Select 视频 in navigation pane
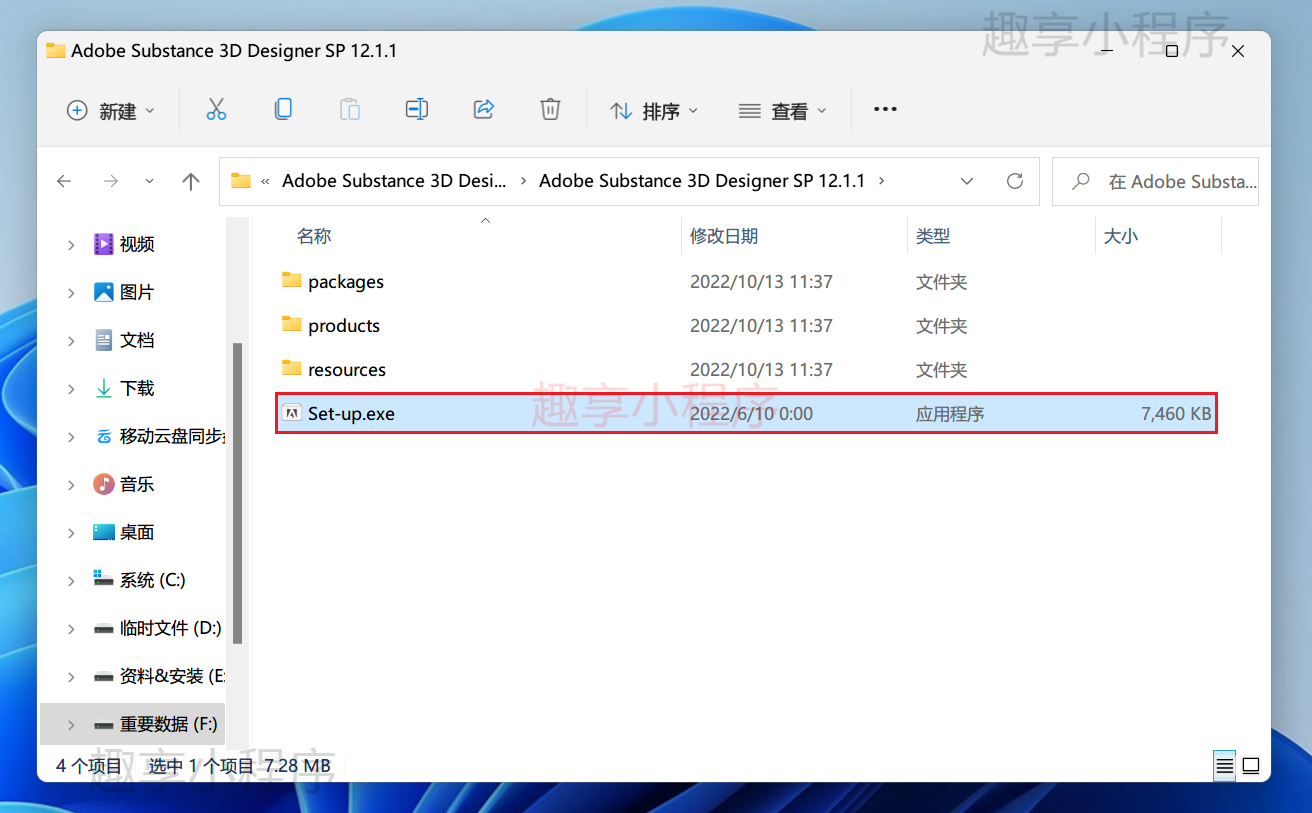The height and width of the screenshot is (813, 1312). pyautogui.click(x=137, y=244)
